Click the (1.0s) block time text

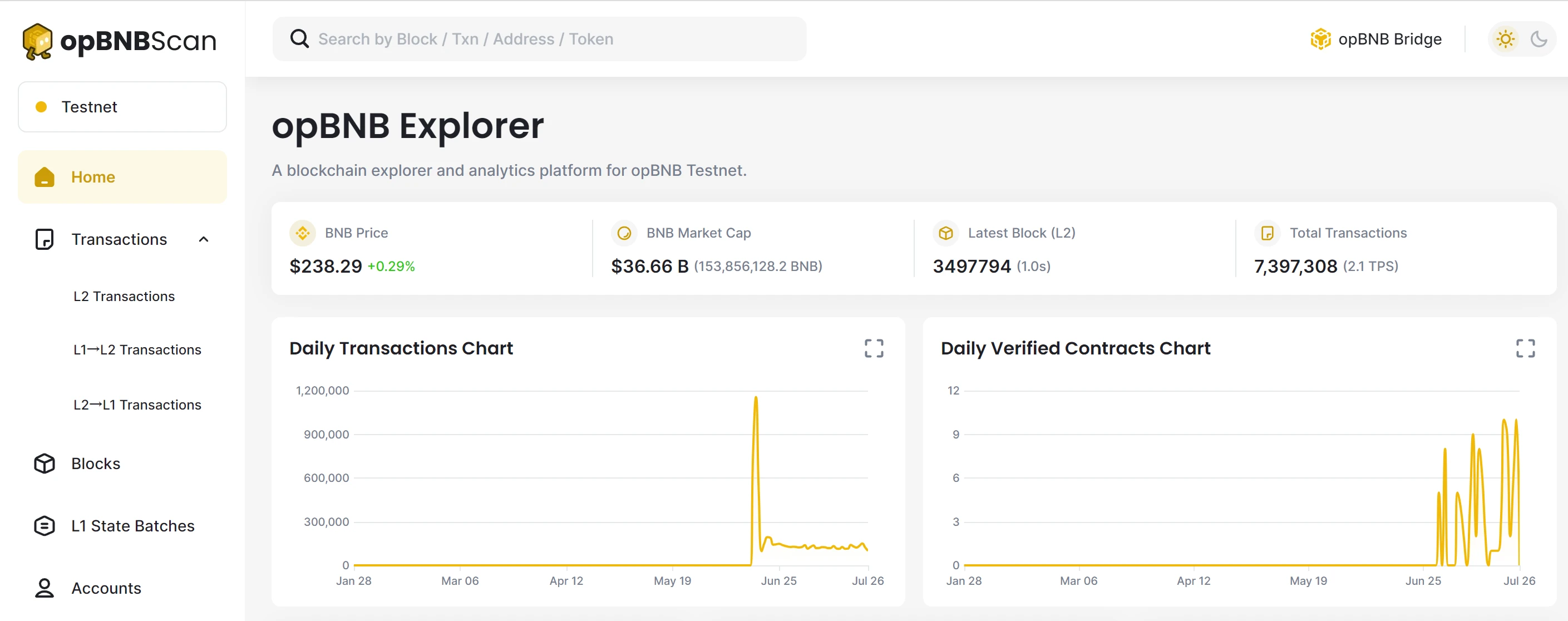tap(1033, 267)
